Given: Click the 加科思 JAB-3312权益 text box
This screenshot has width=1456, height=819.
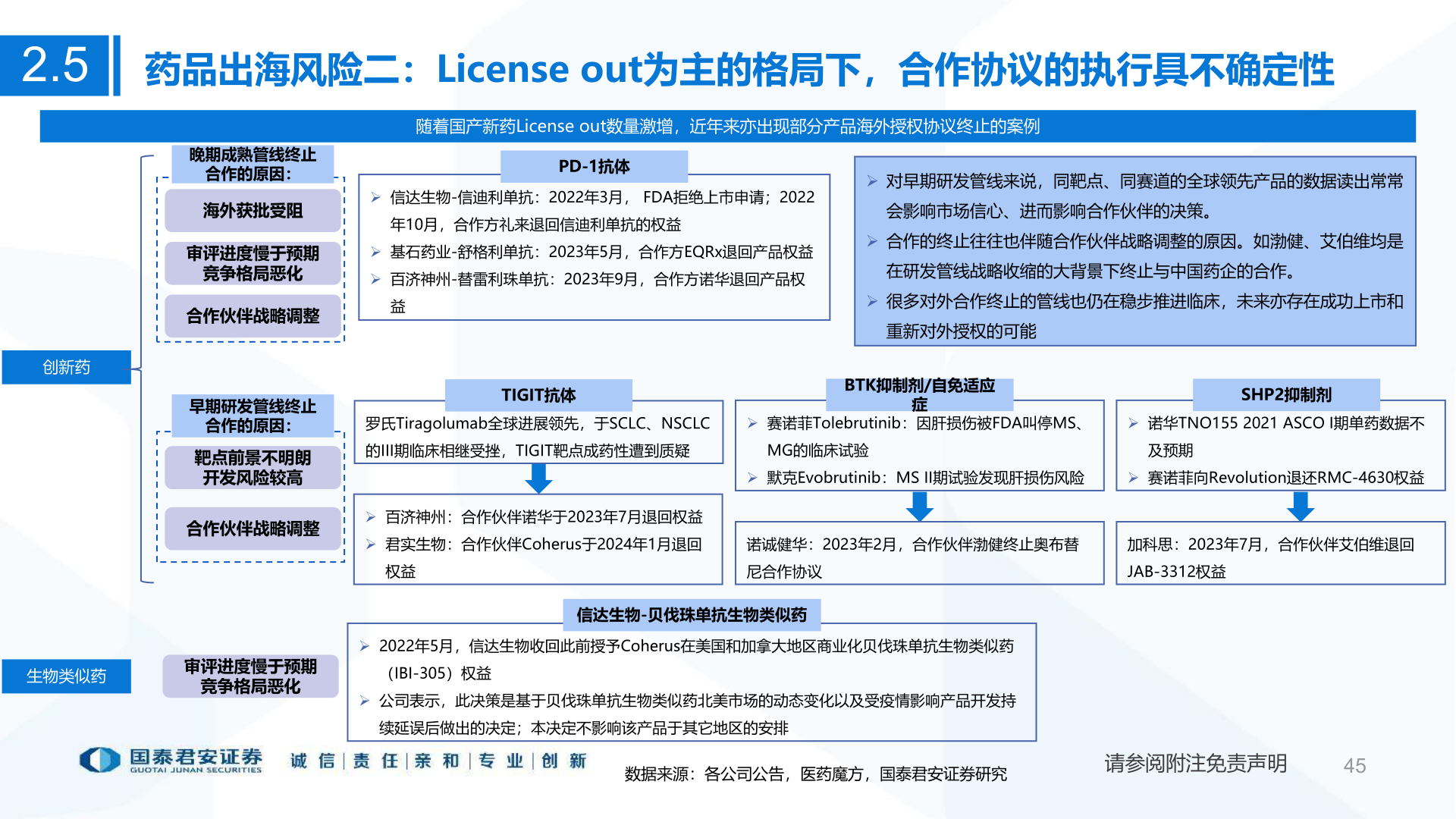Looking at the screenshot, I should click(x=1280, y=554).
